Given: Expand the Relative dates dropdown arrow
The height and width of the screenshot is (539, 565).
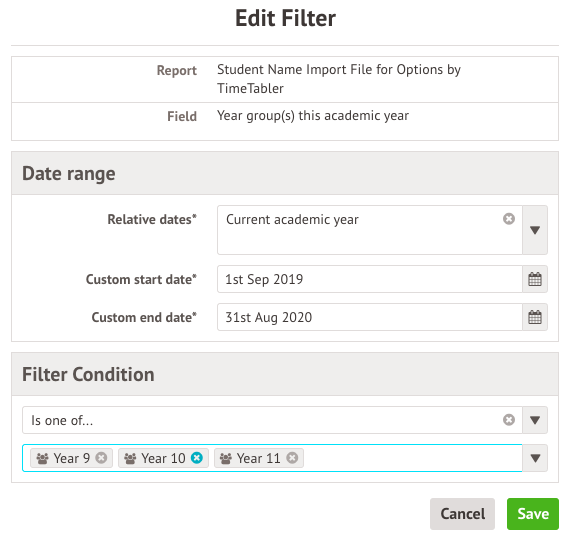Looking at the screenshot, I should tap(535, 230).
